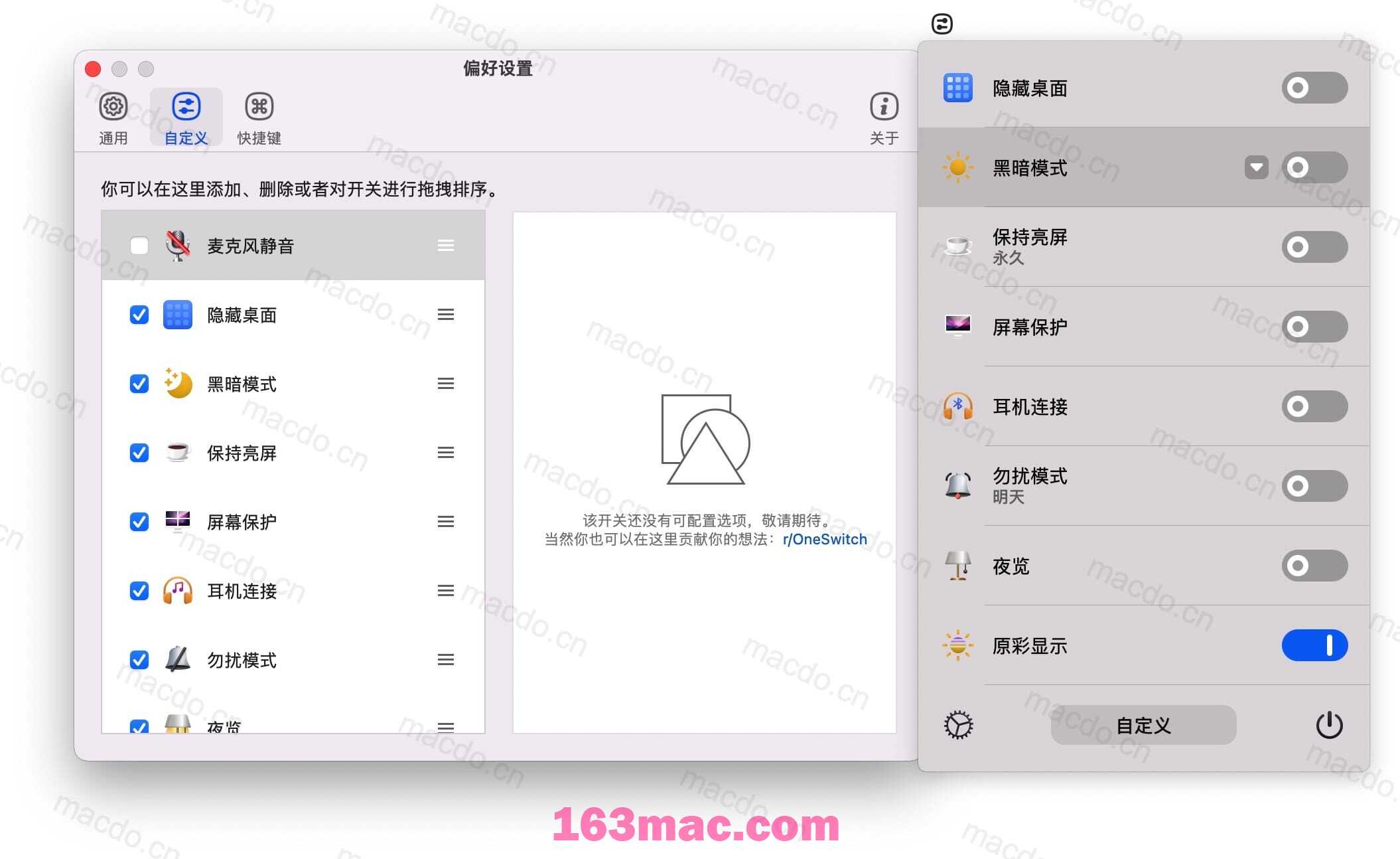Toggle 隐藏桌面 switch in the popup panel
The width and height of the screenshot is (1400, 859).
point(1314,88)
